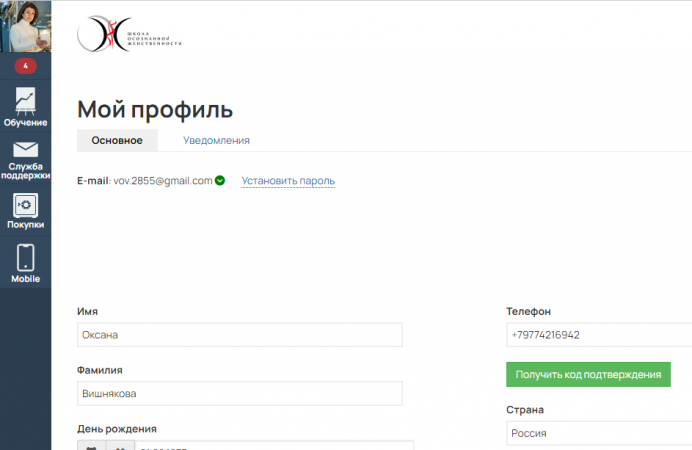Click the Мой профиль heading
The width and height of the screenshot is (692, 450).
click(155, 109)
